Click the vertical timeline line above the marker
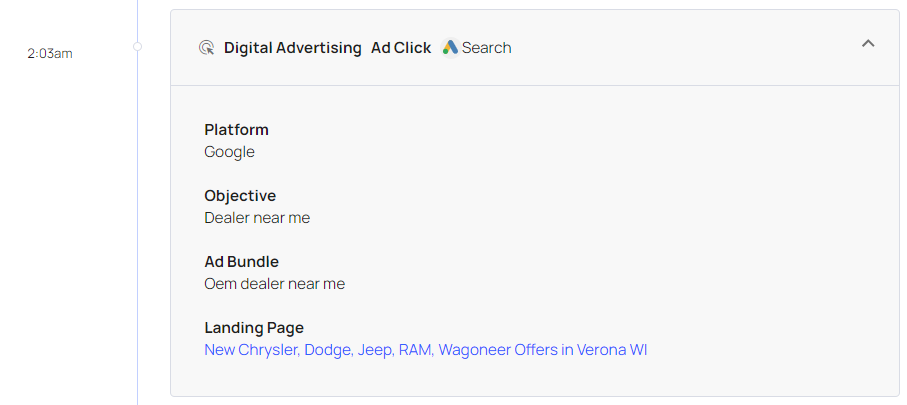 138,18
